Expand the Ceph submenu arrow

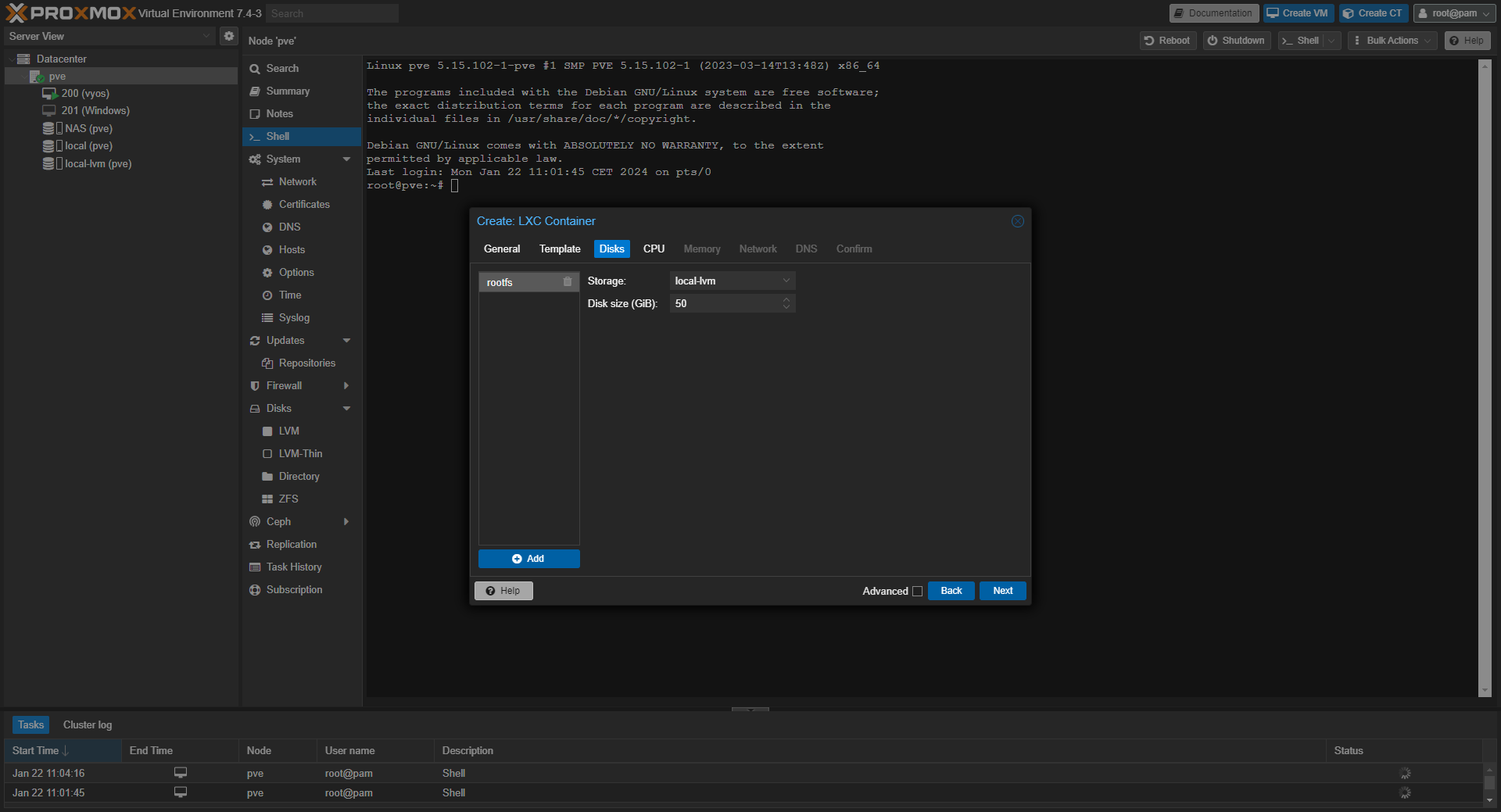346,521
